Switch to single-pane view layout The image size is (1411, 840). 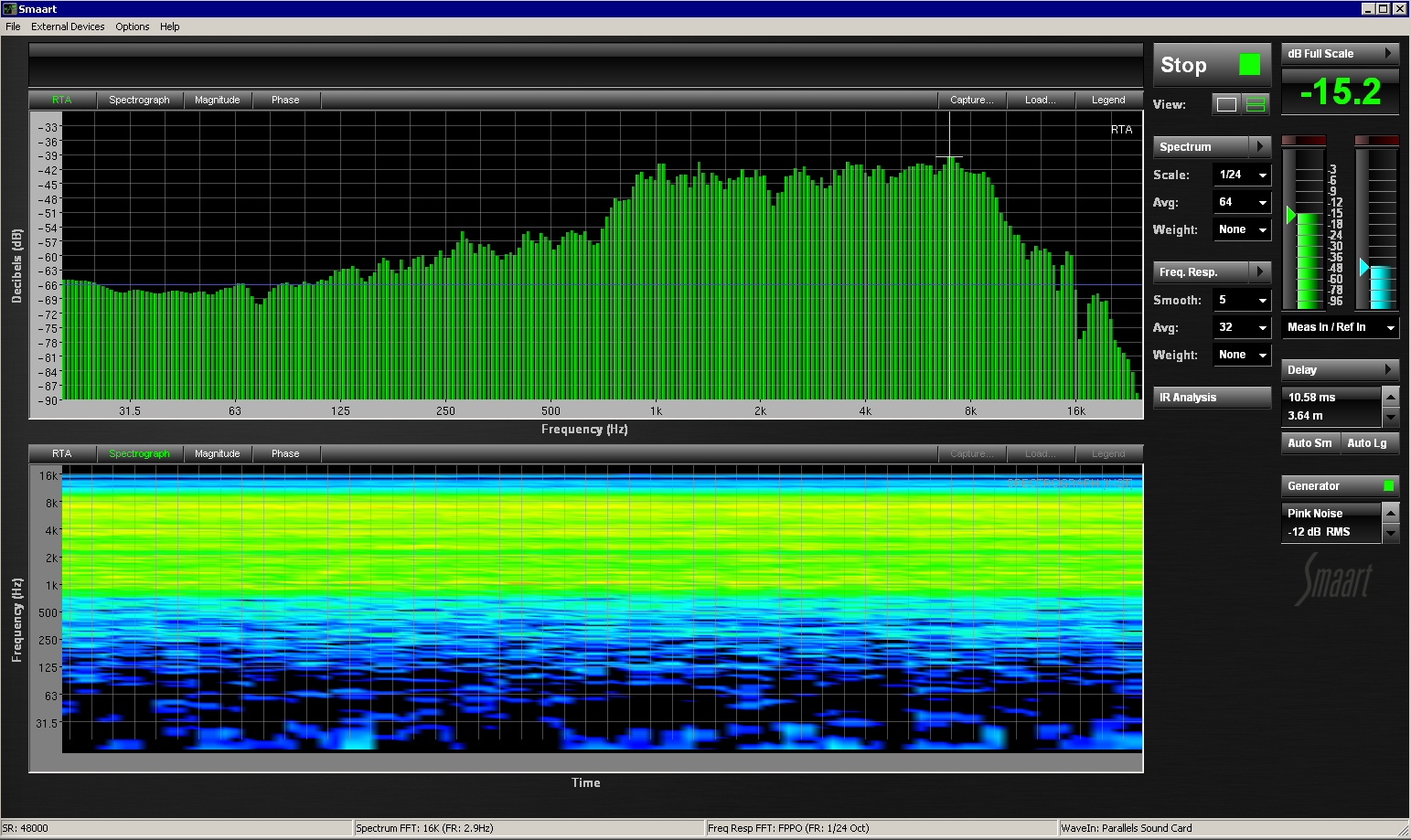[x=1226, y=104]
